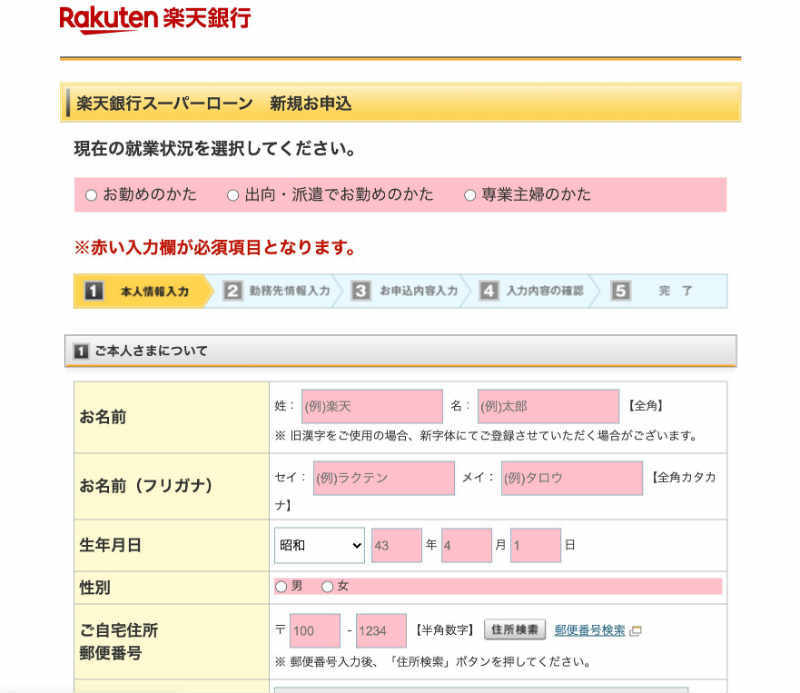Click the 楽天銀行スーパーローン 新規お申込 heading
This screenshot has height=693, width=800.
click(x=214, y=104)
